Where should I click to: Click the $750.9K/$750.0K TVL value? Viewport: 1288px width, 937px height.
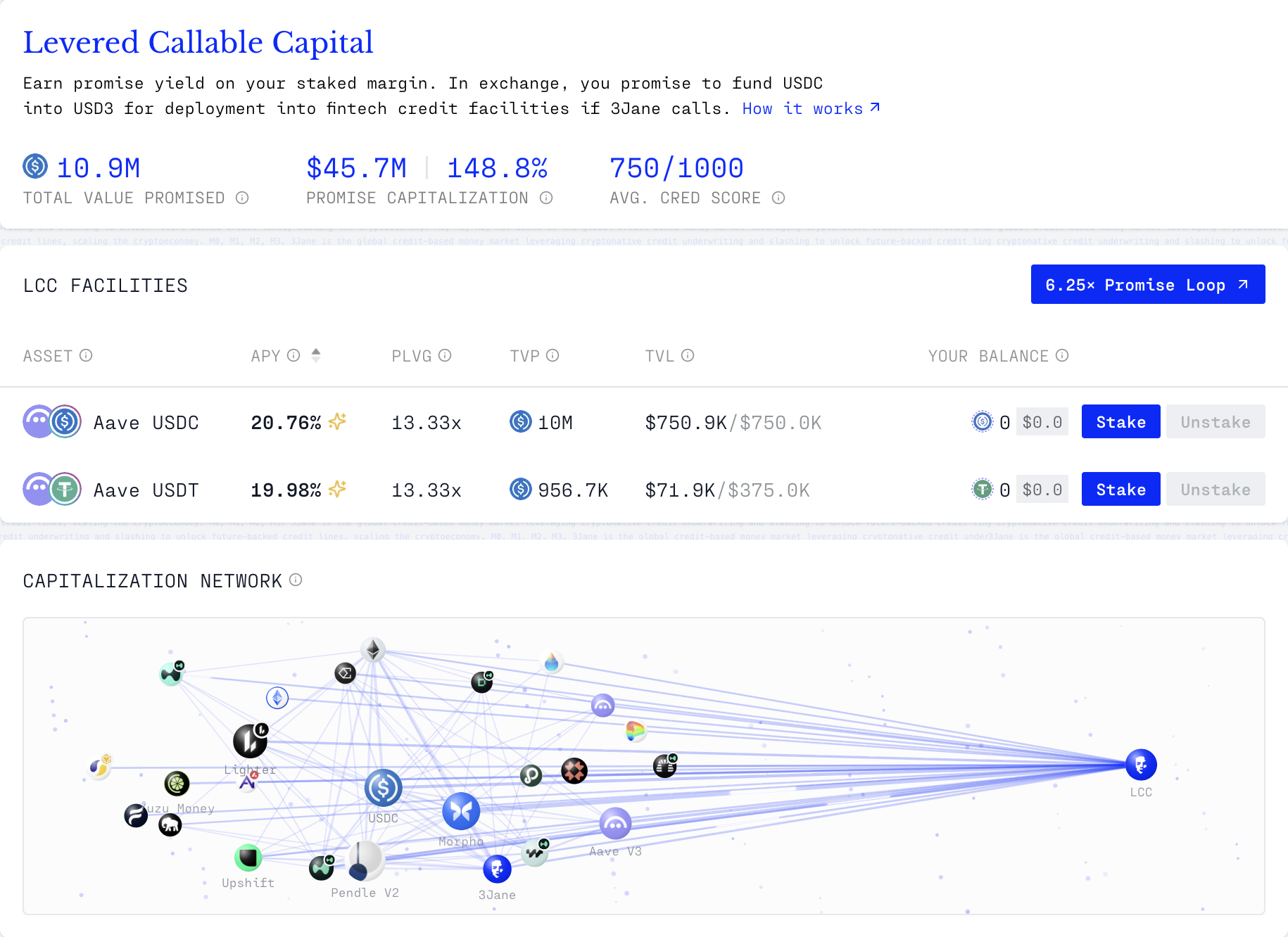tap(733, 422)
